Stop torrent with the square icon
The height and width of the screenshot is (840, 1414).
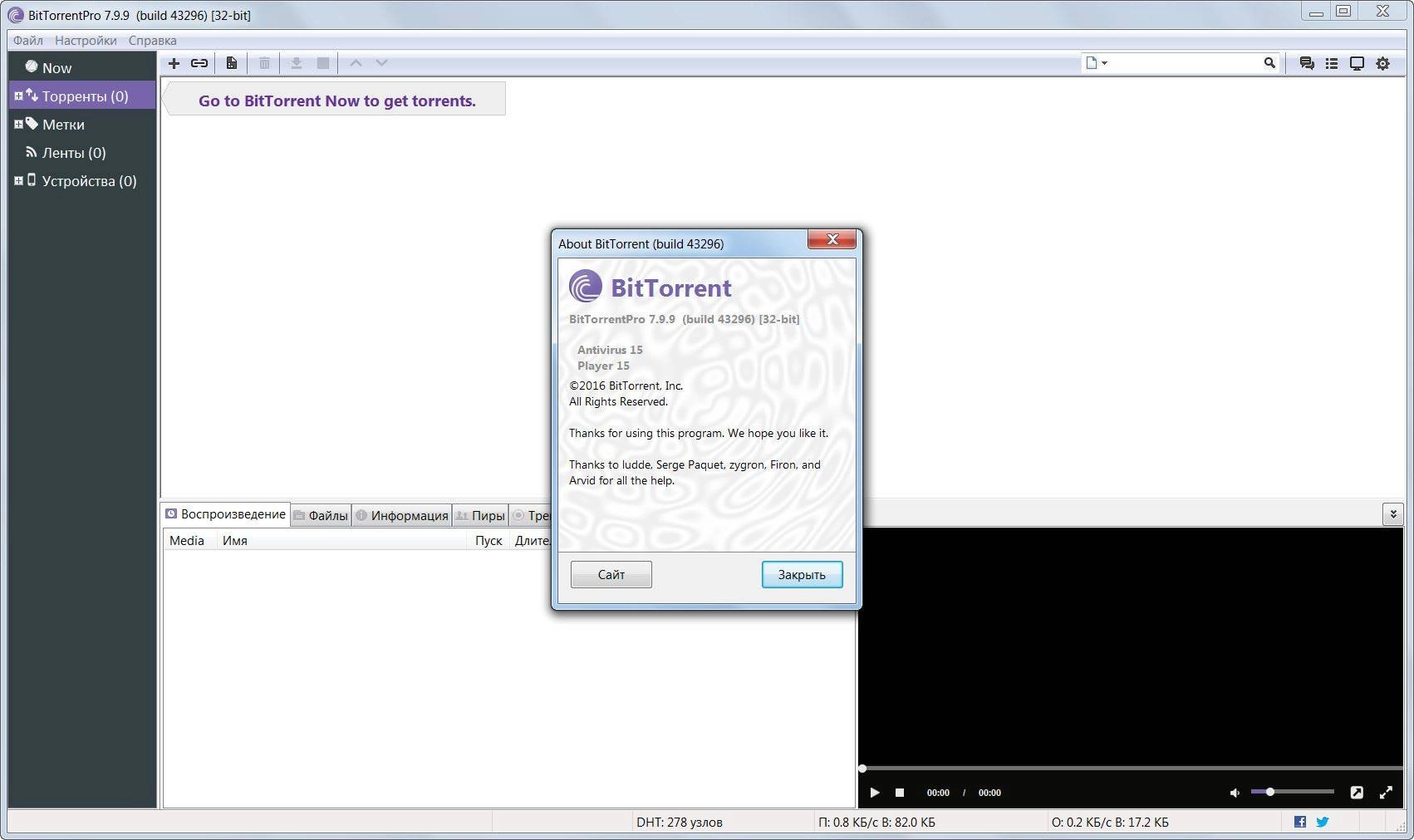[x=323, y=63]
